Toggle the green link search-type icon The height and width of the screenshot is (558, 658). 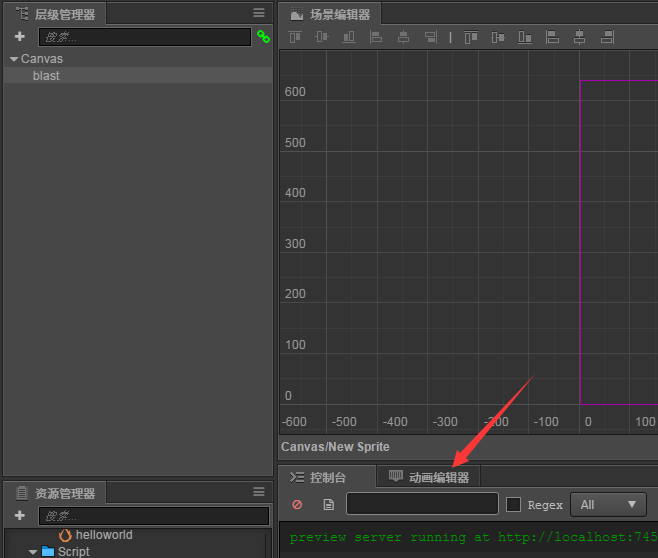point(263,37)
